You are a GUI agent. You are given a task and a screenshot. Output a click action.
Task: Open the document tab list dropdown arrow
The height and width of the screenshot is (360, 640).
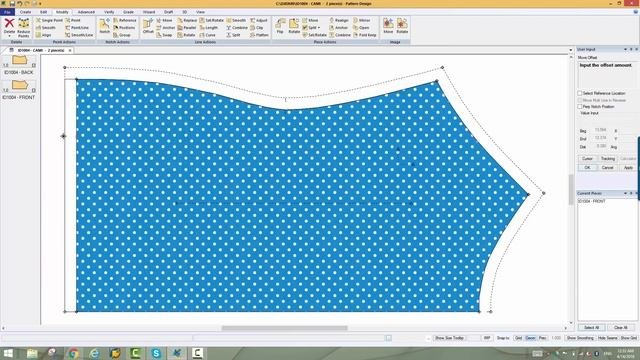571,50
